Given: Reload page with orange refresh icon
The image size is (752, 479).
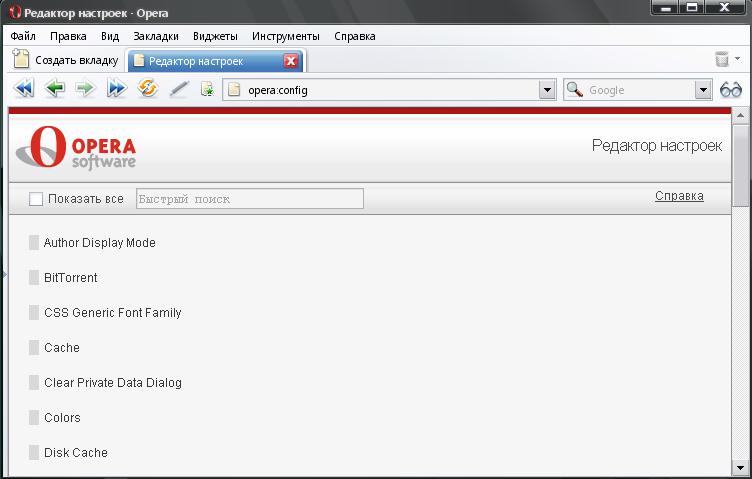Looking at the screenshot, I should [x=148, y=88].
